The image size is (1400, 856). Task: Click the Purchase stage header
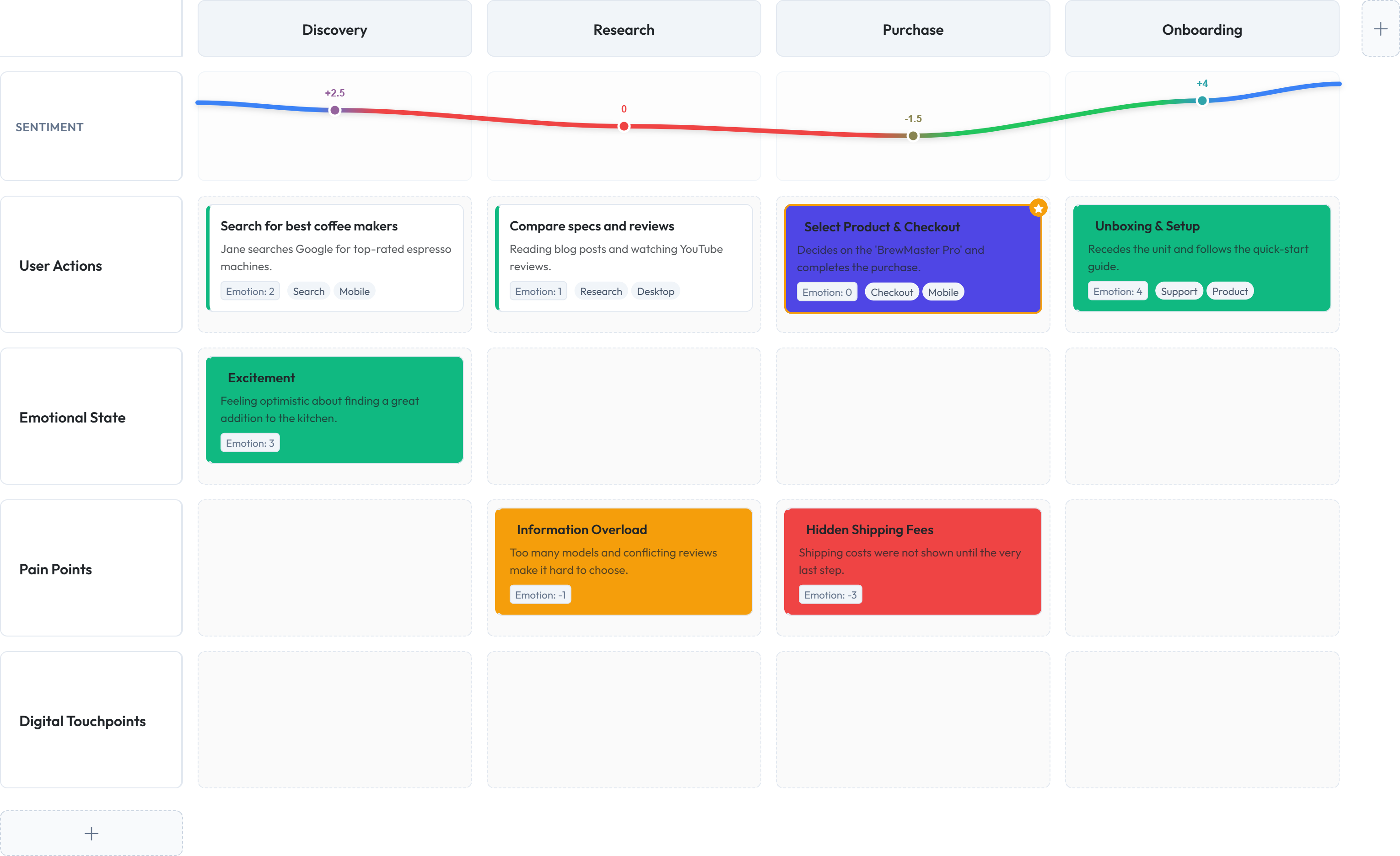pyautogui.click(x=912, y=30)
